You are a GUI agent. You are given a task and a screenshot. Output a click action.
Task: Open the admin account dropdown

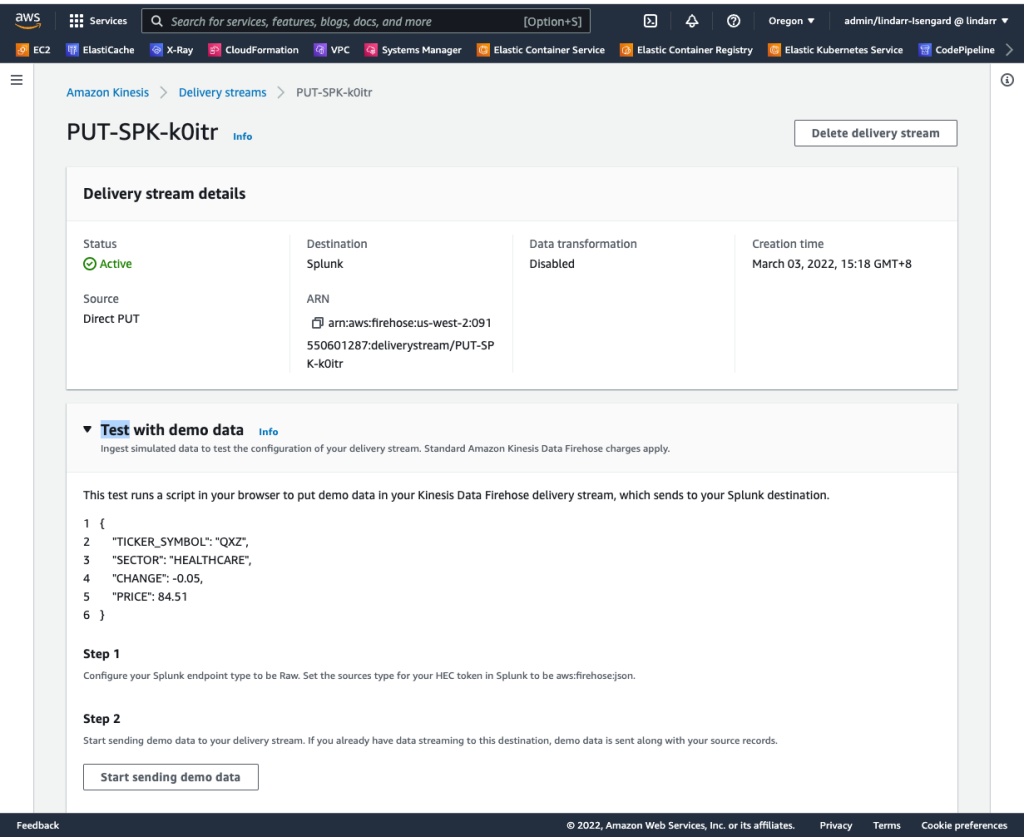926,21
